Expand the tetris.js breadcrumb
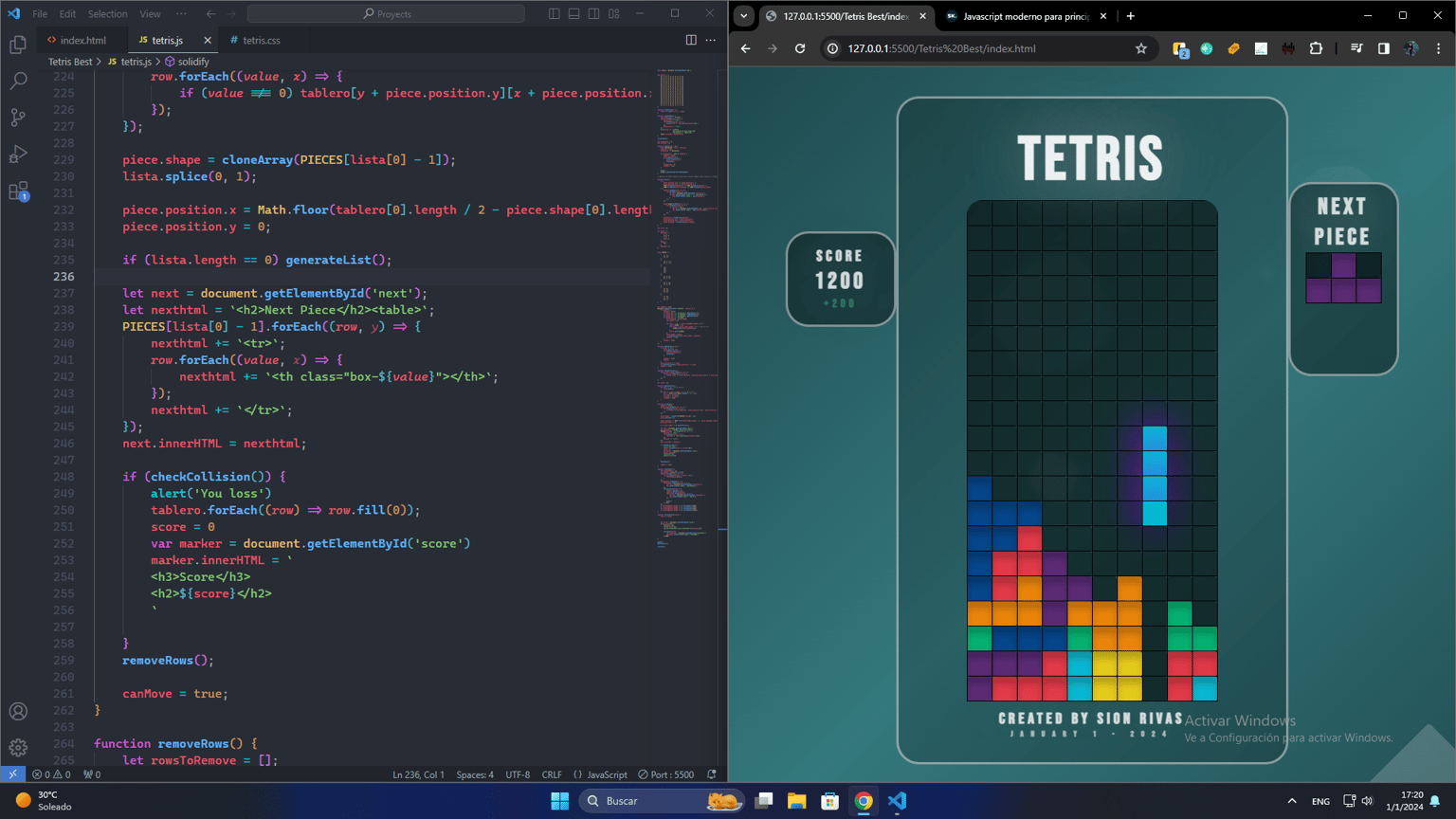The height and width of the screenshot is (819, 1456). click(x=130, y=62)
